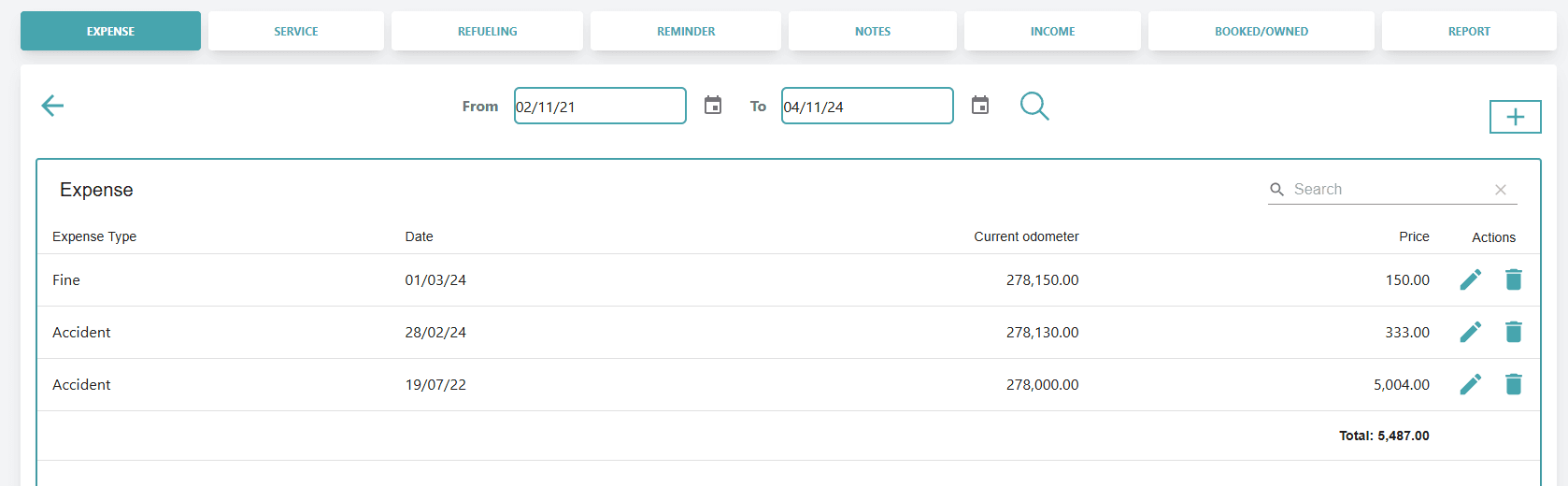
Task: Add a new expense with plus button
Action: click(1515, 117)
